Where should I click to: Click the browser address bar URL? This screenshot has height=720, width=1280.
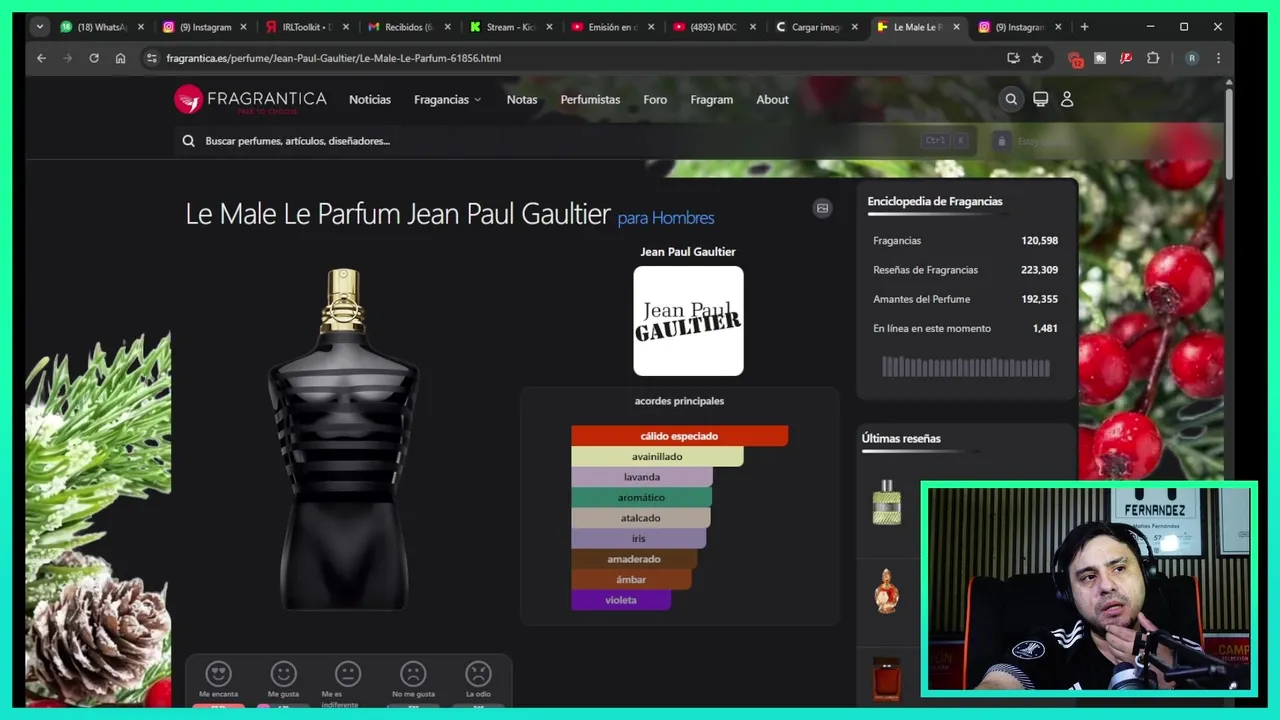(x=333, y=58)
